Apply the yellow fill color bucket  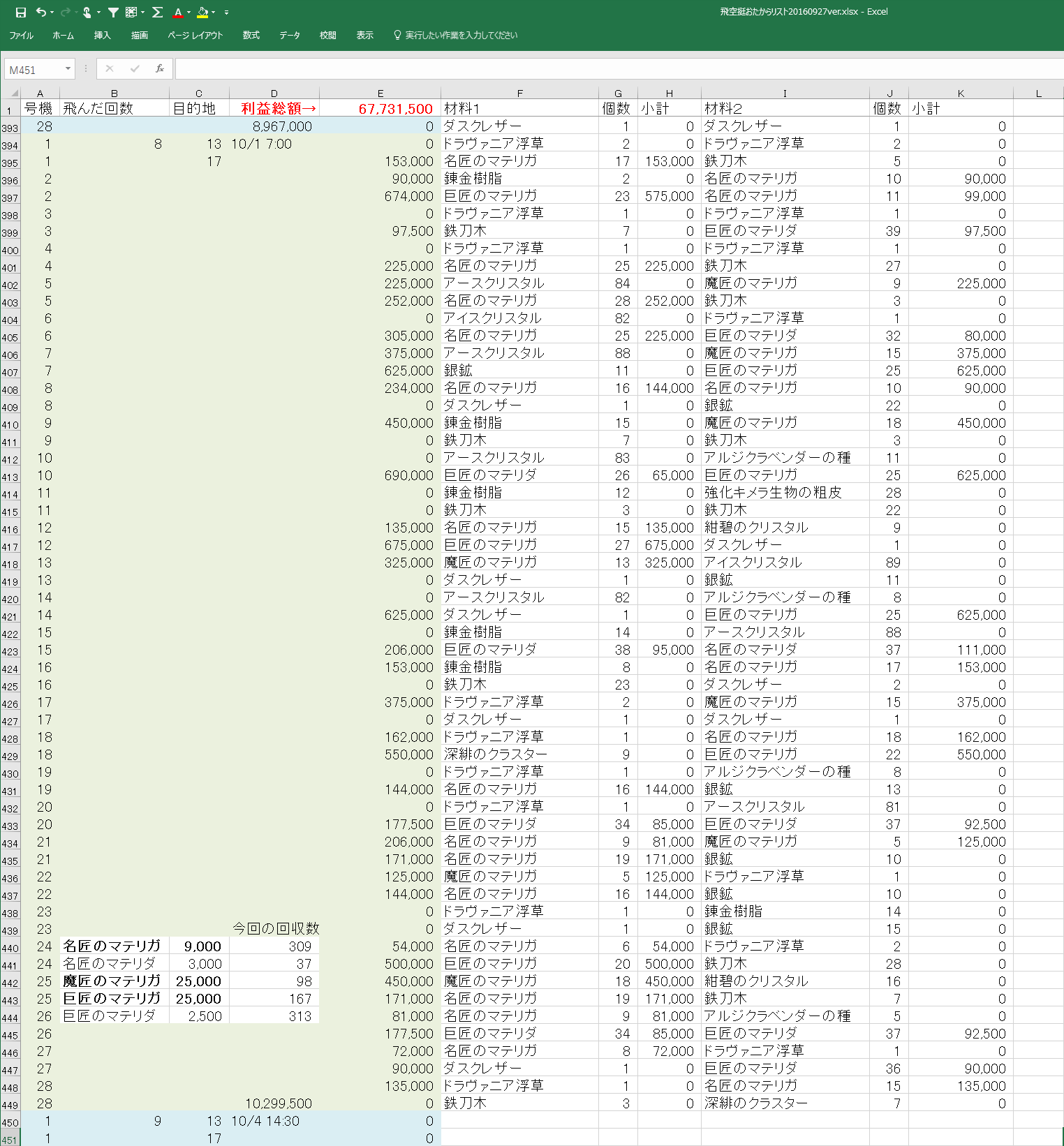click(x=202, y=13)
